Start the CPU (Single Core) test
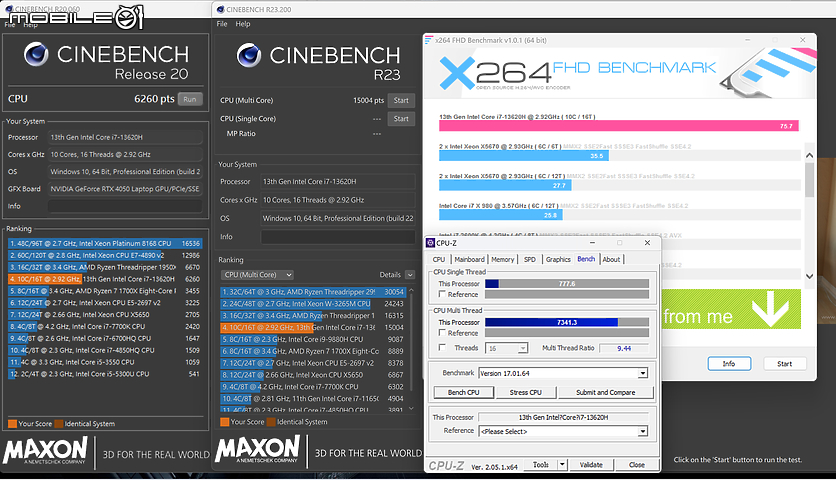Screen dimensions: 836x480 [x=401, y=119]
